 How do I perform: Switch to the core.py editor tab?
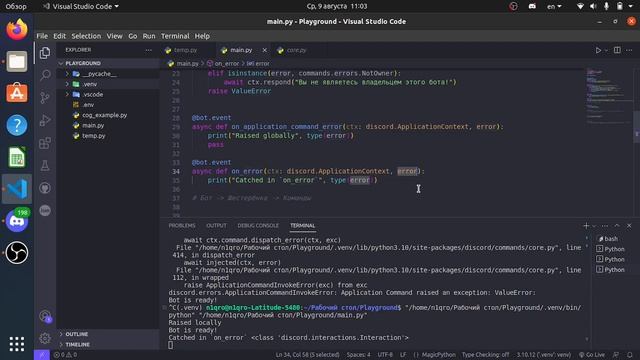pyautogui.click(x=296, y=50)
